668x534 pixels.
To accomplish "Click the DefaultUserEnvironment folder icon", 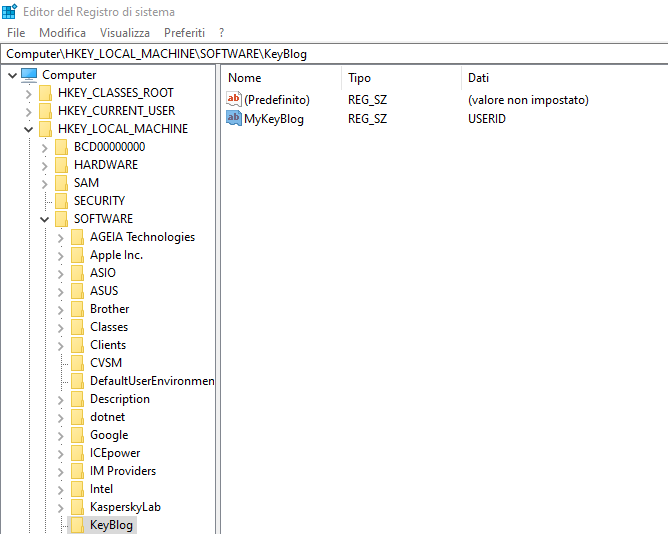I will pyautogui.click(x=77, y=381).
